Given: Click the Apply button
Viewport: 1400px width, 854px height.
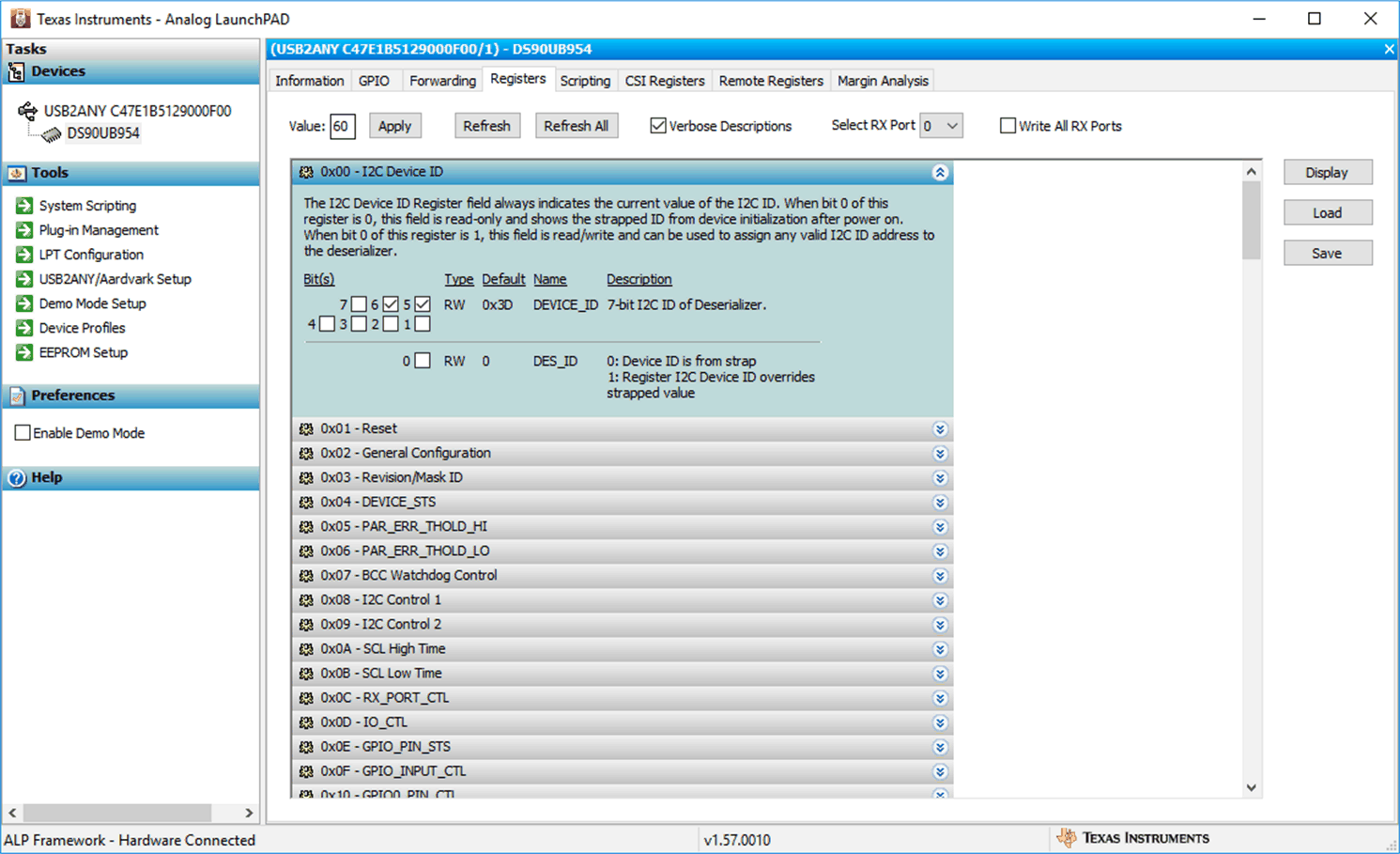Looking at the screenshot, I should coord(394,126).
